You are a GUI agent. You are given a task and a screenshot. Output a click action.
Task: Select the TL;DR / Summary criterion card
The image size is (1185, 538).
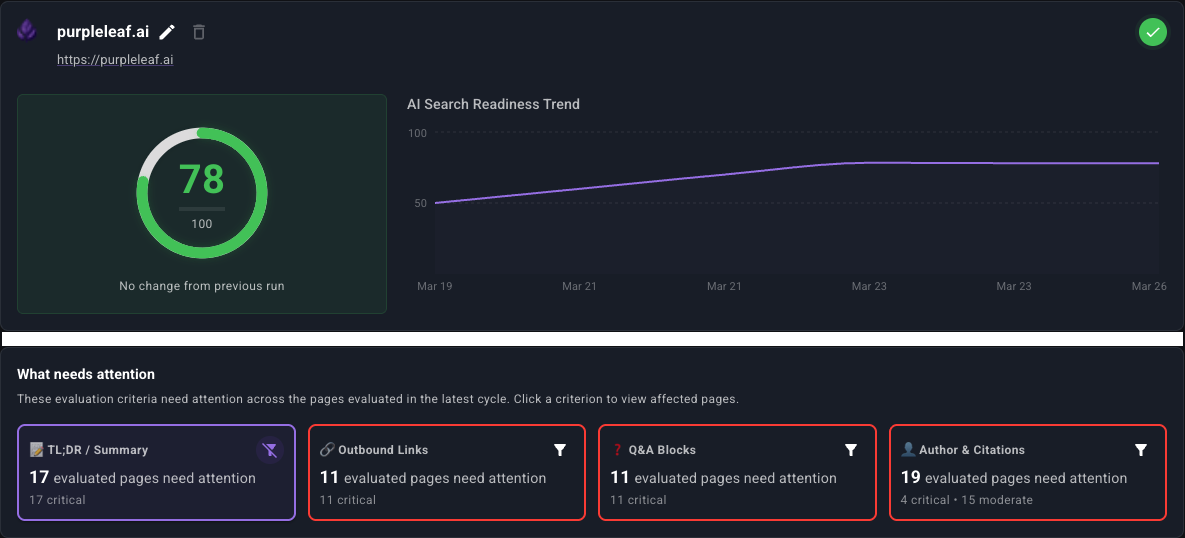156,472
